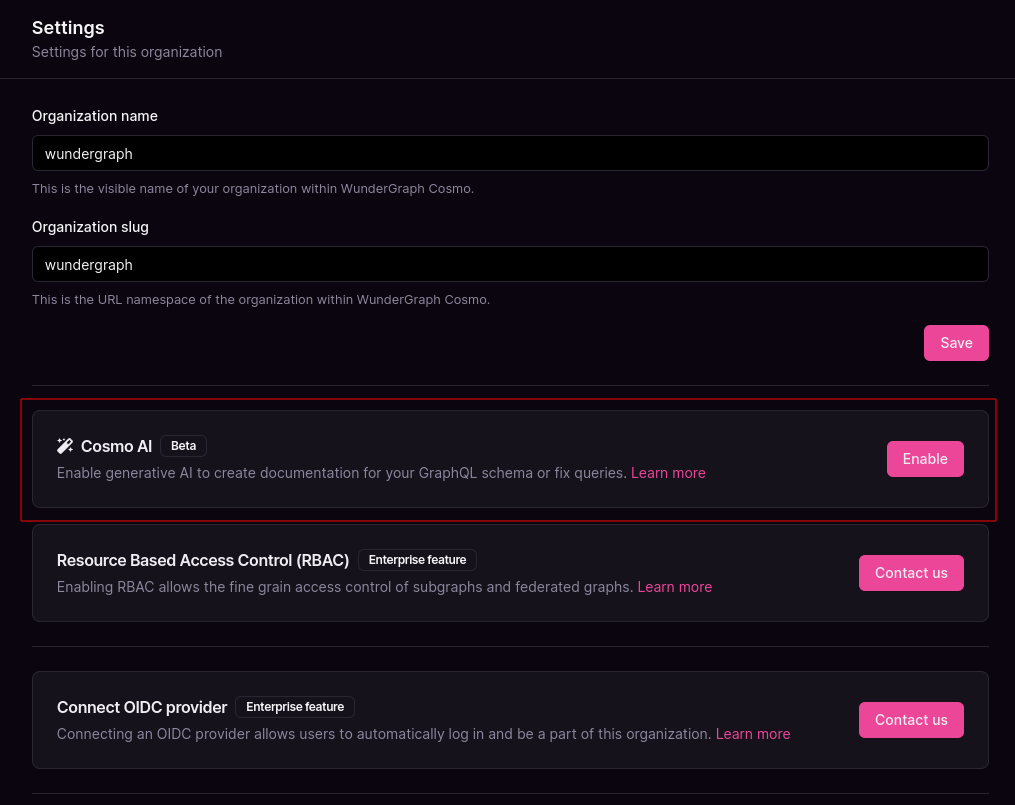Select the Organization slug text field
This screenshot has width=1015, height=805.
510,264
